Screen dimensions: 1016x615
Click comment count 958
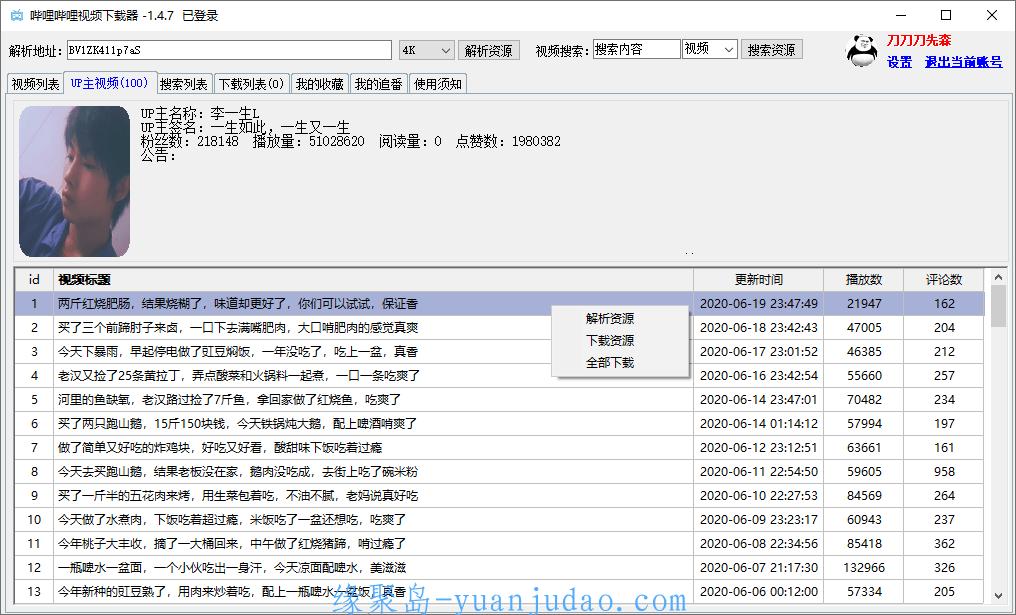tap(944, 471)
